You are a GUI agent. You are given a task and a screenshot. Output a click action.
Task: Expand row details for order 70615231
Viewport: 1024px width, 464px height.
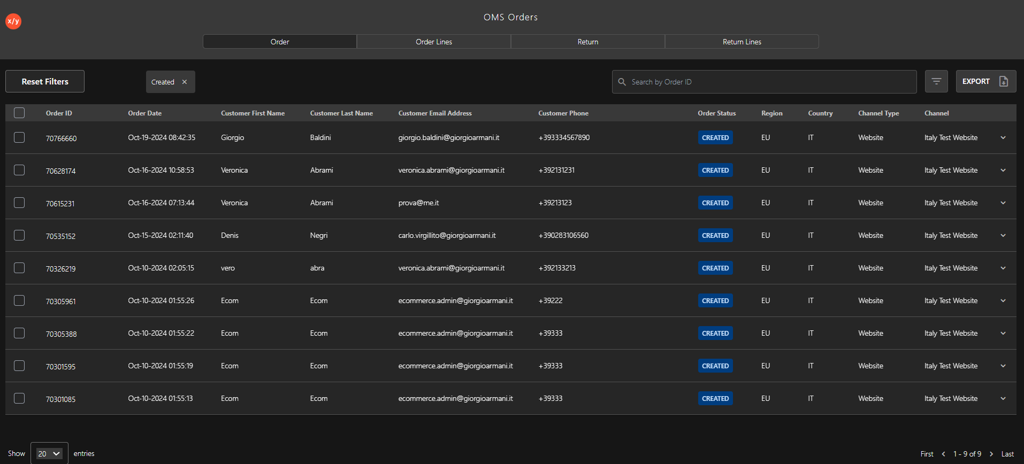1003,203
